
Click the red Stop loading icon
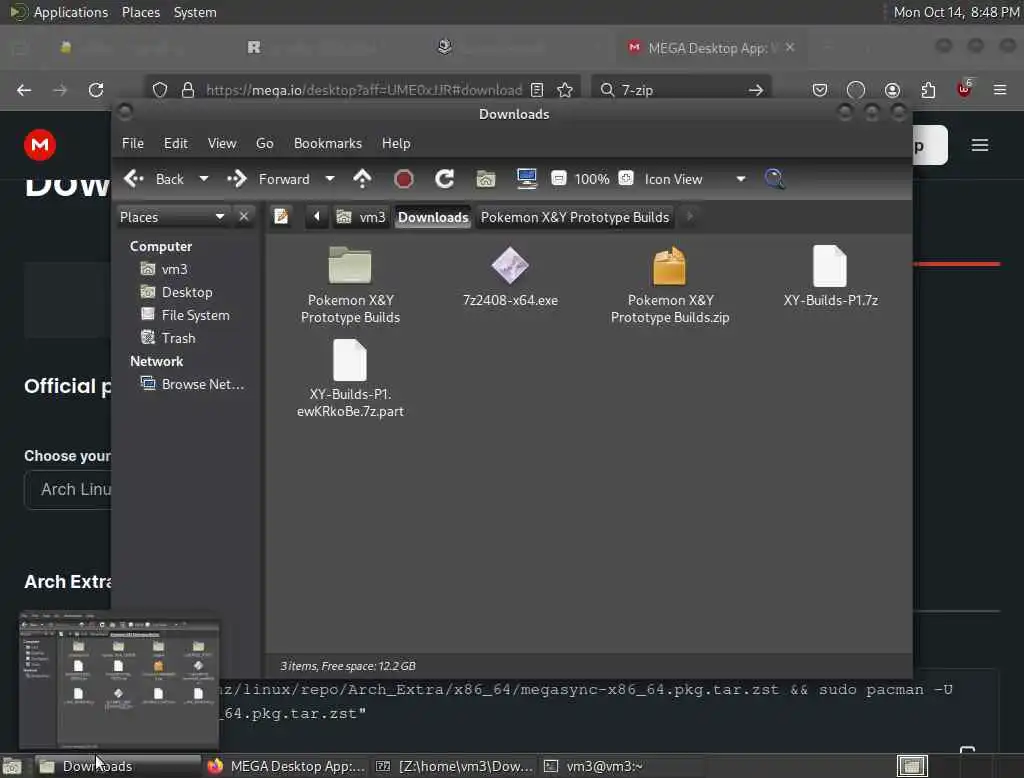pyautogui.click(x=404, y=178)
